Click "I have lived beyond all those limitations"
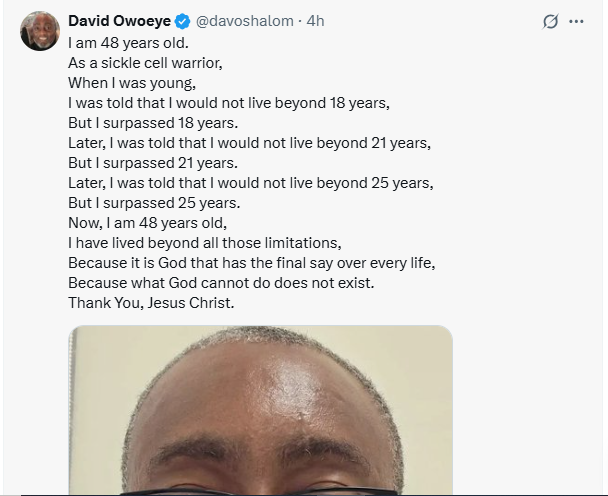 203,242
